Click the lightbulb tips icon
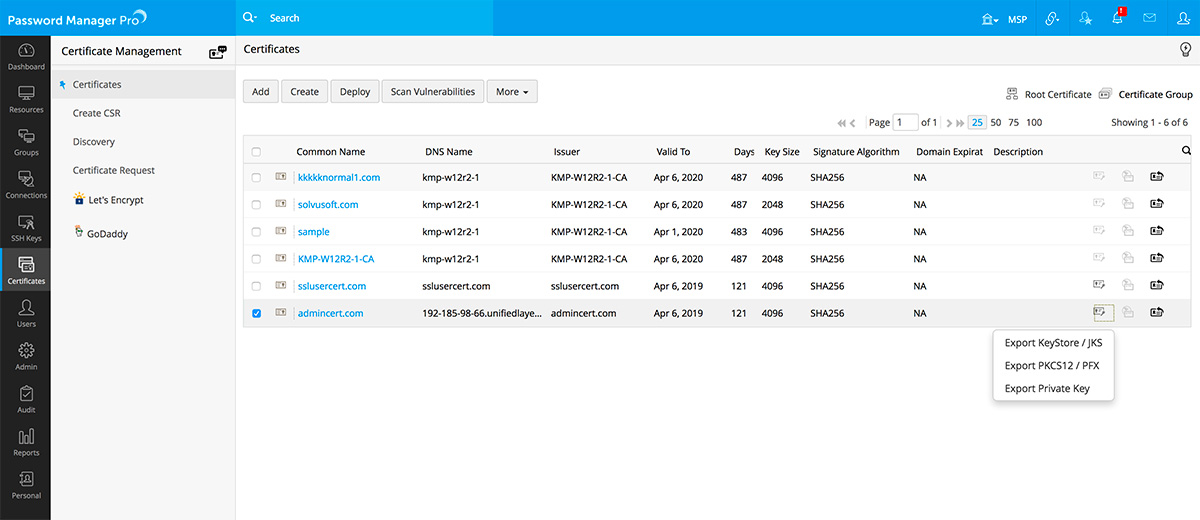The image size is (1200, 520). [x=1185, y=49]
